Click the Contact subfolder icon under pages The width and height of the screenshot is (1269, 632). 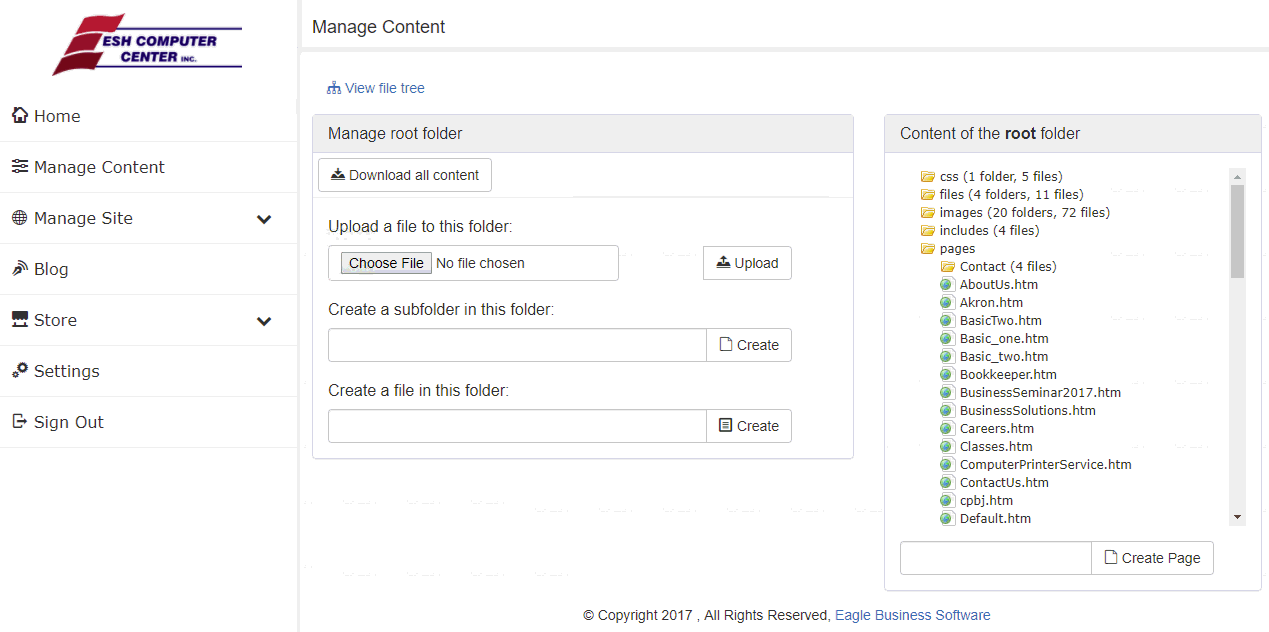[947, 267]
